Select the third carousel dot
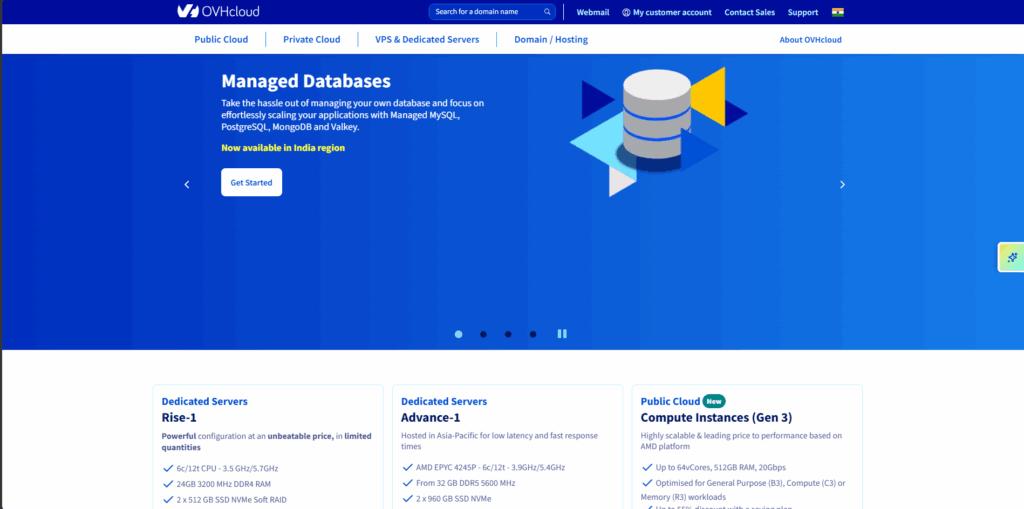This screenshot has height=509, width=1024. click(508, 334)
